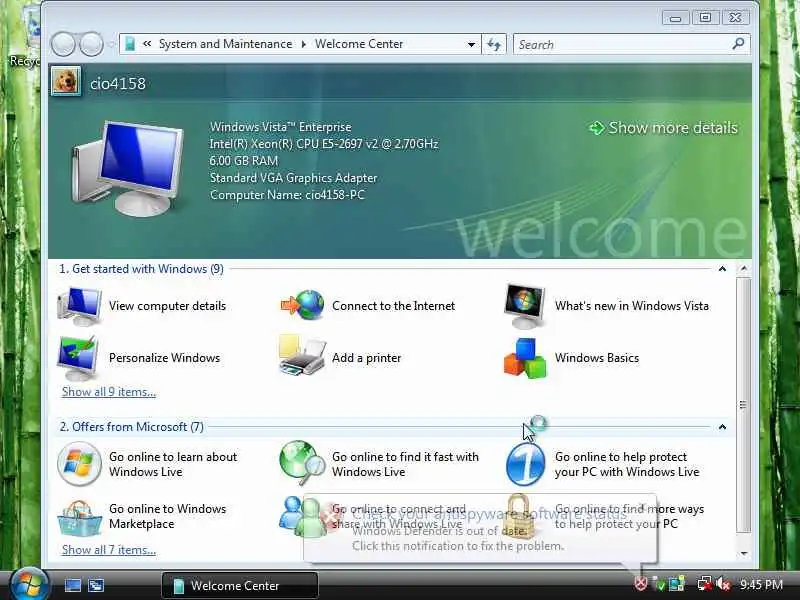Viewport: 800px width, 600px height.
Task: Click System and Maintenance breadcrumb
Action: click(226, 44)
